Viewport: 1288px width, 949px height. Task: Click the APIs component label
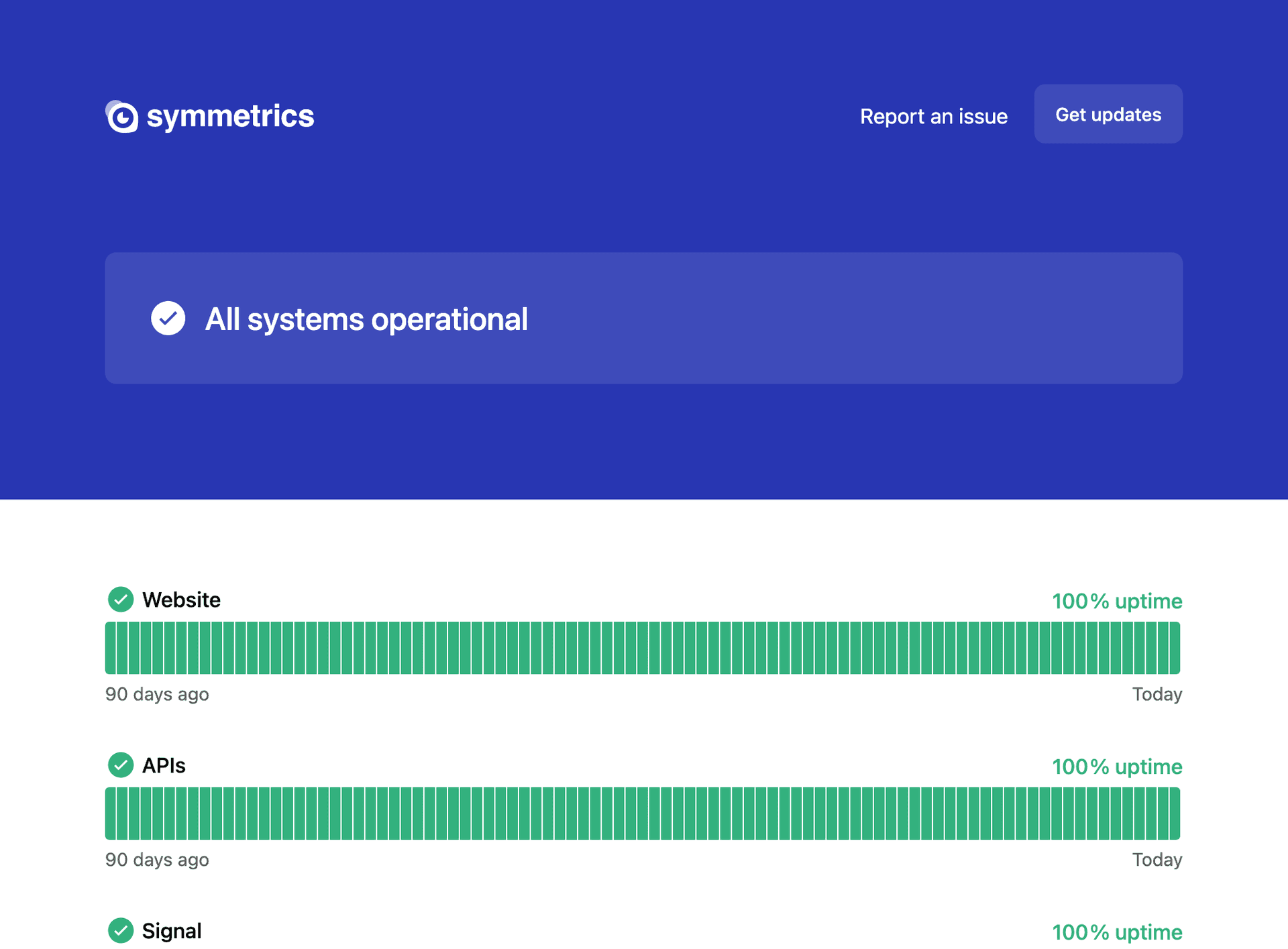[164, 765]
